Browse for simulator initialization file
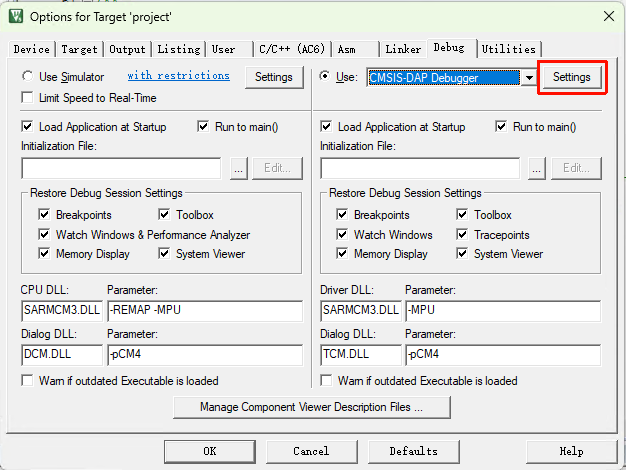Image resolution: width=626 pixels, height=470 pixels. click(x=238, y=168)
